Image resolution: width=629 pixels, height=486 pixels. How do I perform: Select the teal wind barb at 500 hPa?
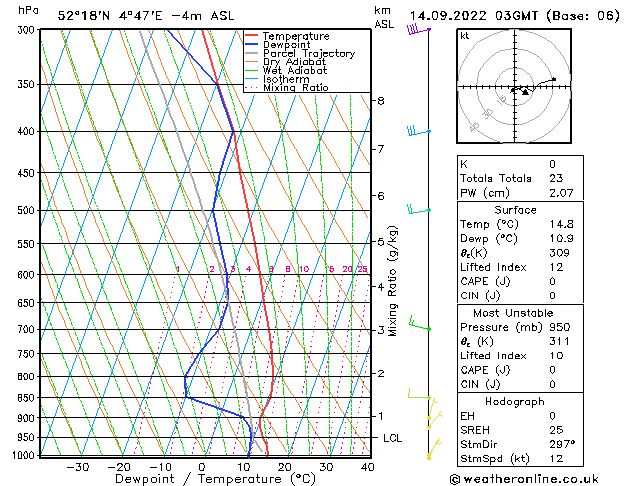[x=419, y=209]
